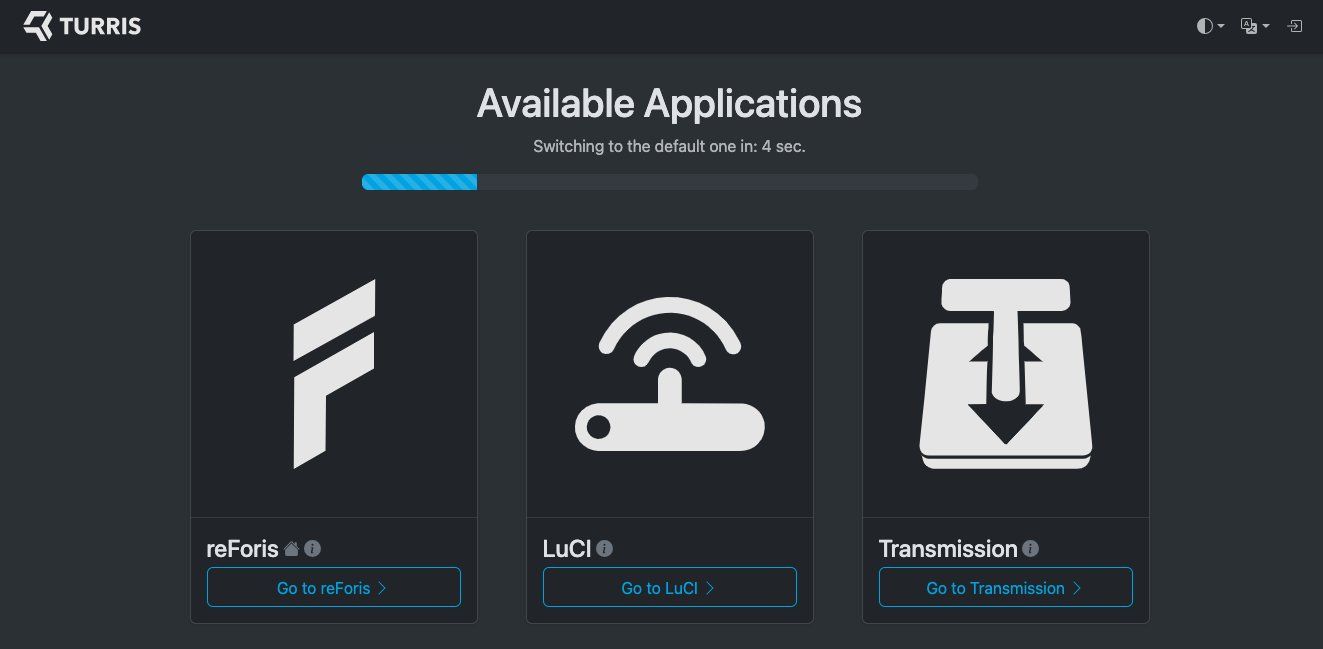Go to LuCI

point(670,587)
